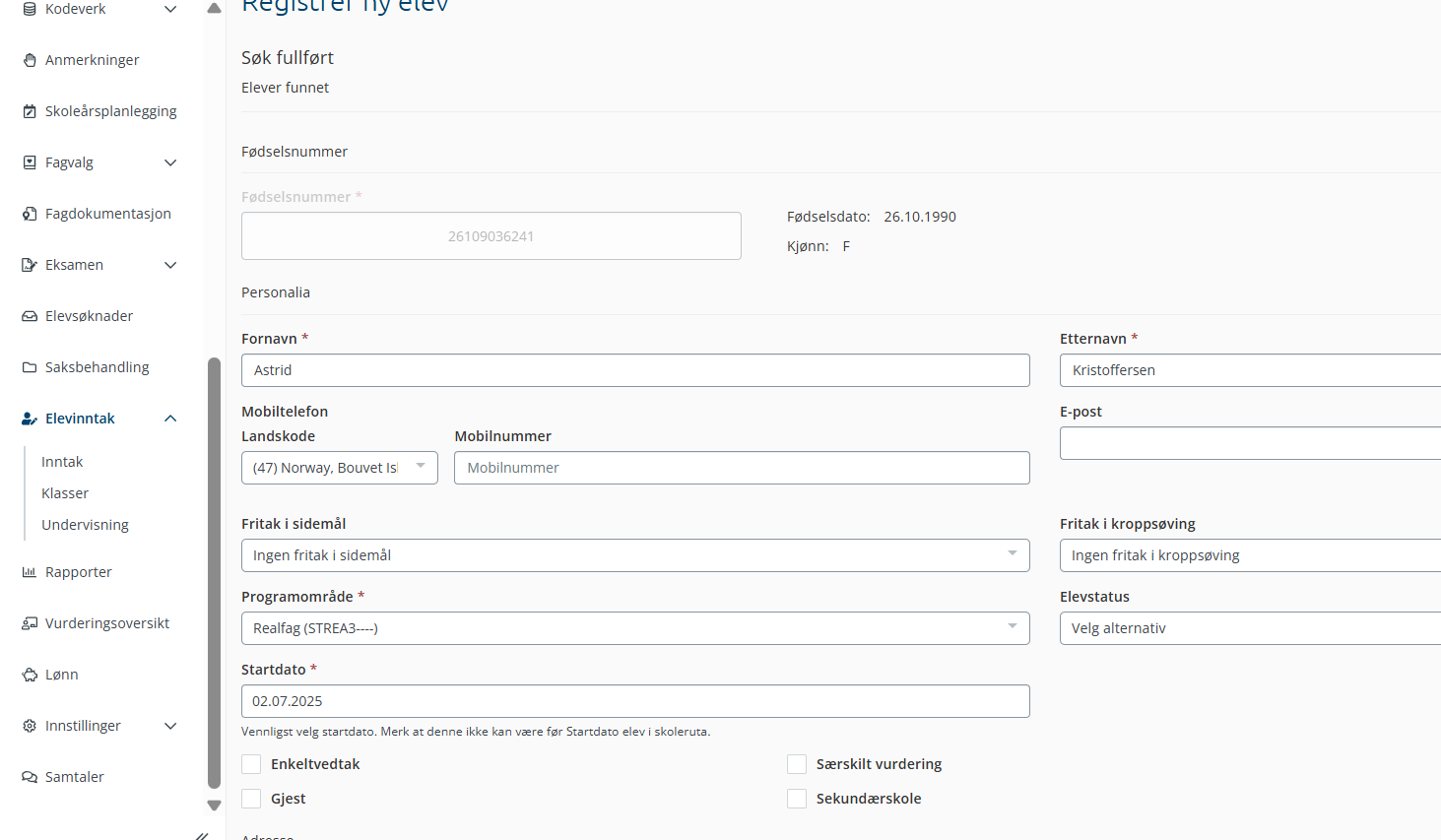Open the Landskode country code dropdown
Viewport: 1441px width, 840px height.
pyautogui.click(x=340, y=468)
